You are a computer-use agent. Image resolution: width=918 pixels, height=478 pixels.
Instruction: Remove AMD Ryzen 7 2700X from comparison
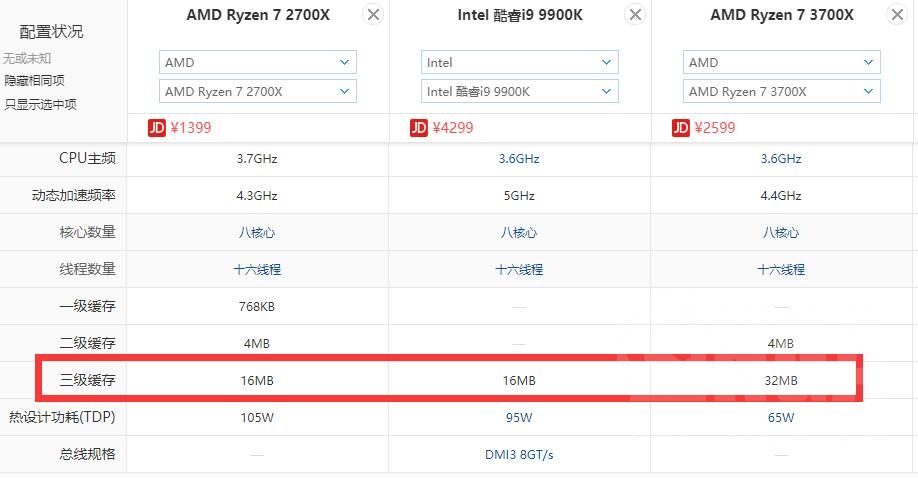(373, 15)
